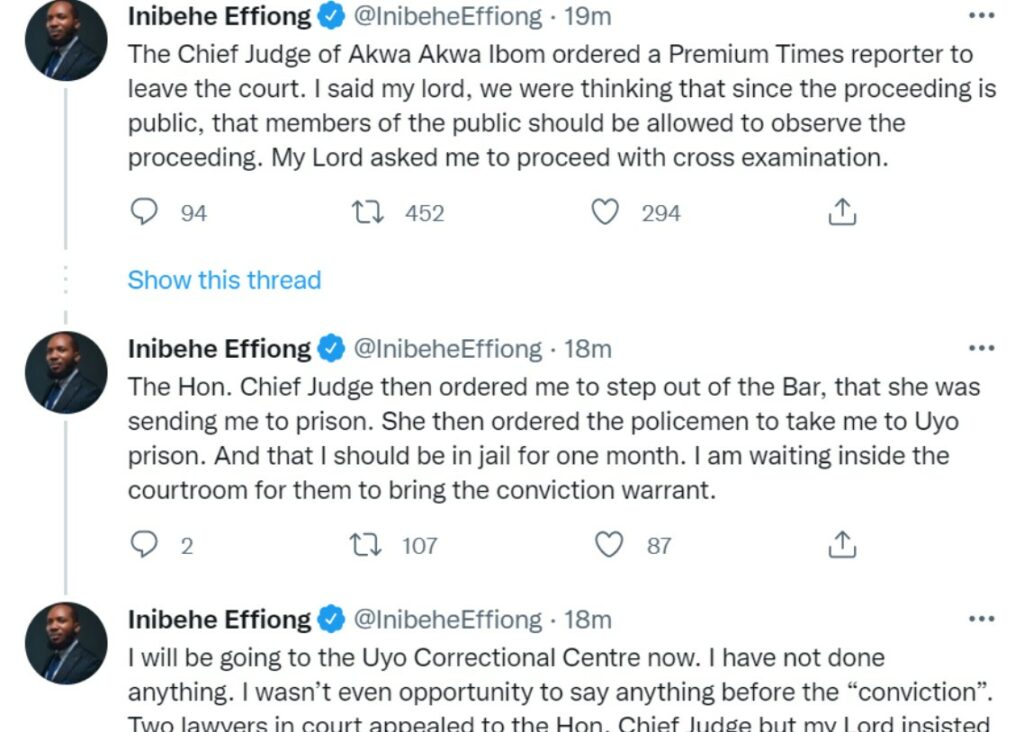The width and height of the screenshot is (1024, 732).
Task: Share the first tweet in the thread
Action: (842, 212)
